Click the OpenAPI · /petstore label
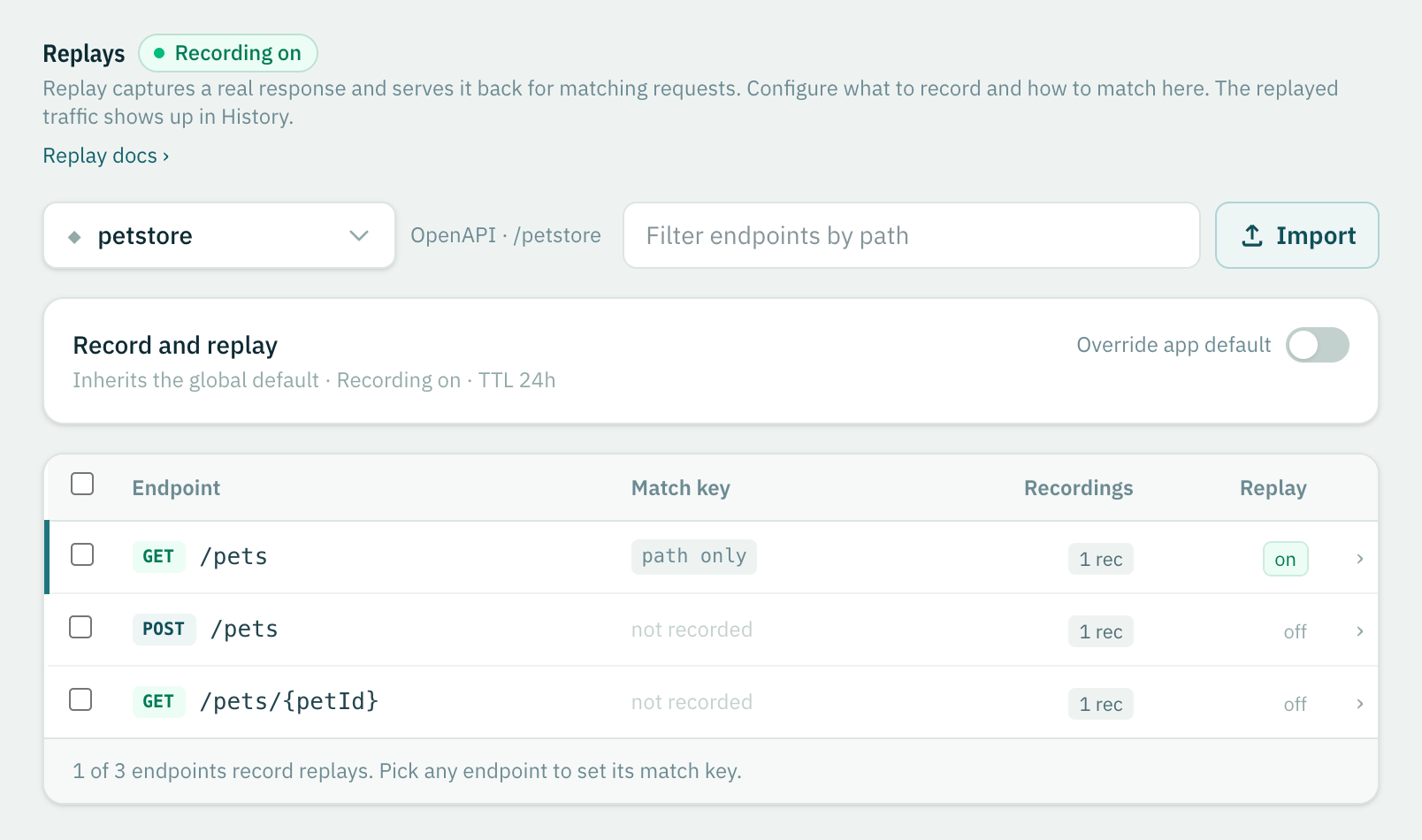Viewport: 1422px width, 840px height. [x=506, y=235]
